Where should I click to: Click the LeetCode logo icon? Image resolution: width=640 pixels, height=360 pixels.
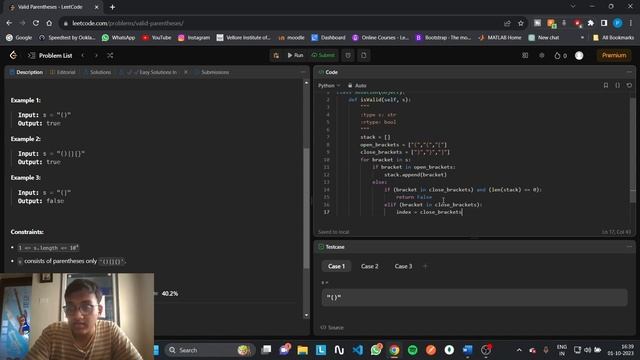point(13,55)
